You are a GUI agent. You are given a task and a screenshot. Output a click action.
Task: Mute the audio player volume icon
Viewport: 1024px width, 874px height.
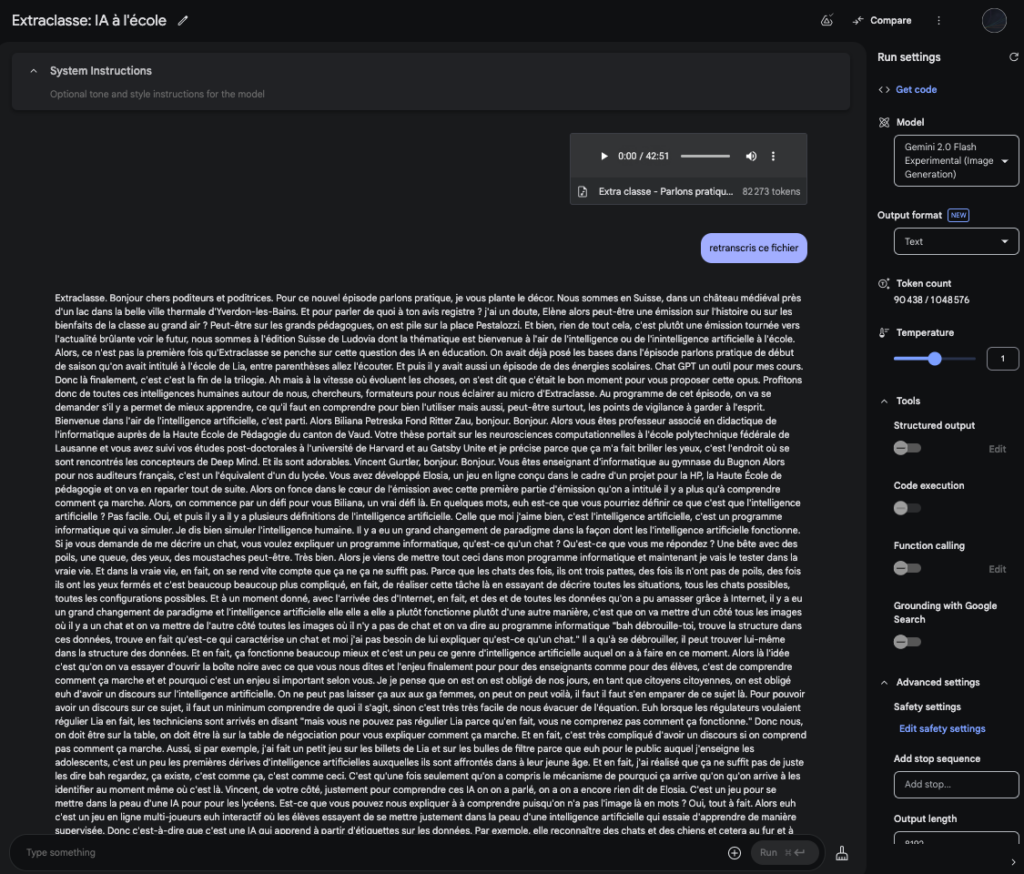751,156
